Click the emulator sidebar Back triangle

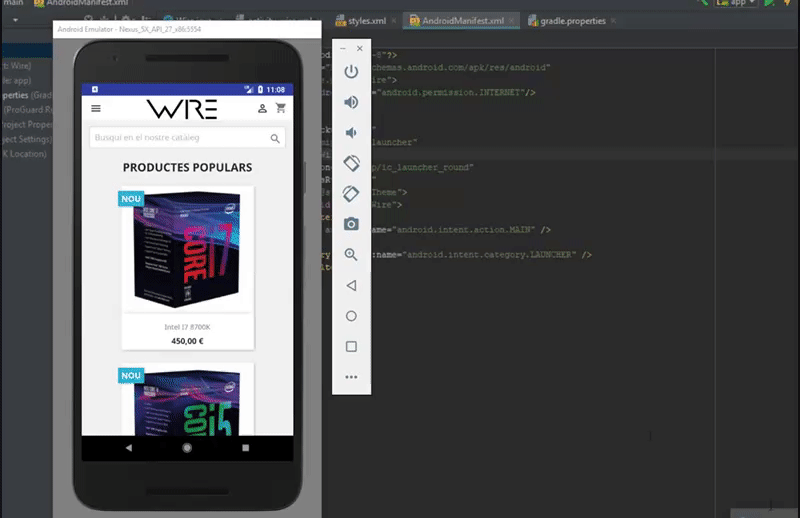tap(351, 285)
